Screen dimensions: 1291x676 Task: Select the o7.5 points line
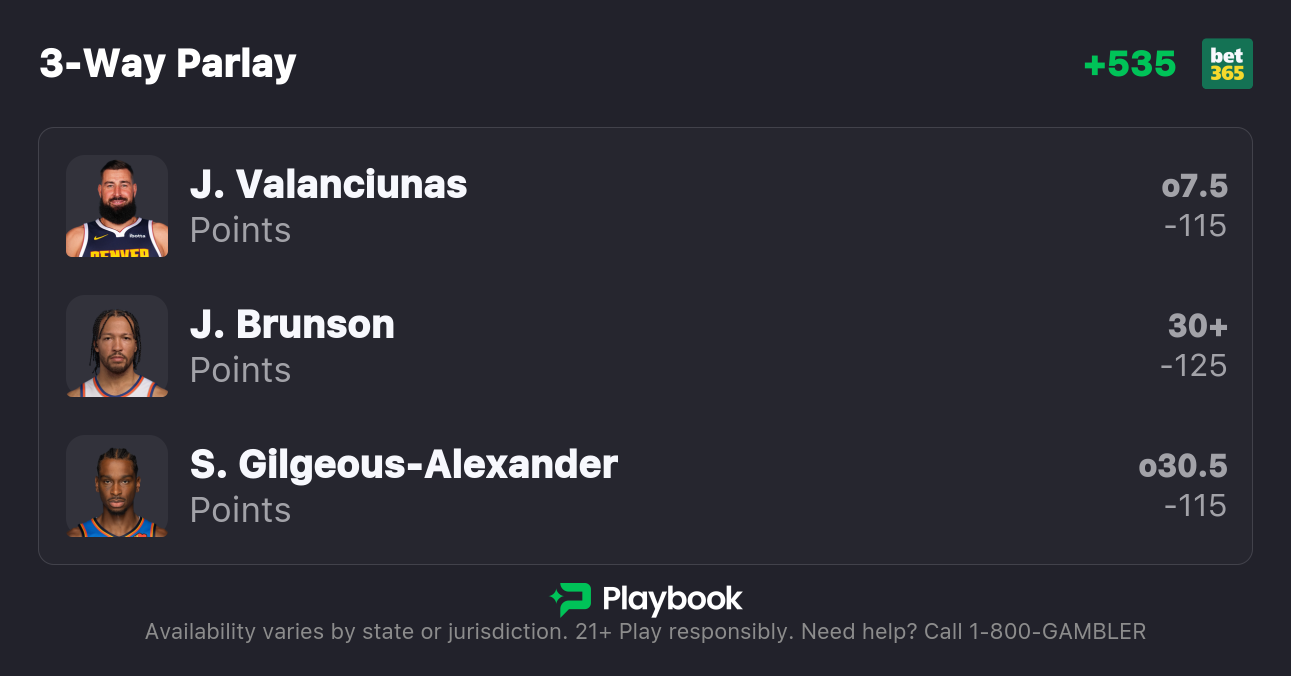(x=1194, y=186)
